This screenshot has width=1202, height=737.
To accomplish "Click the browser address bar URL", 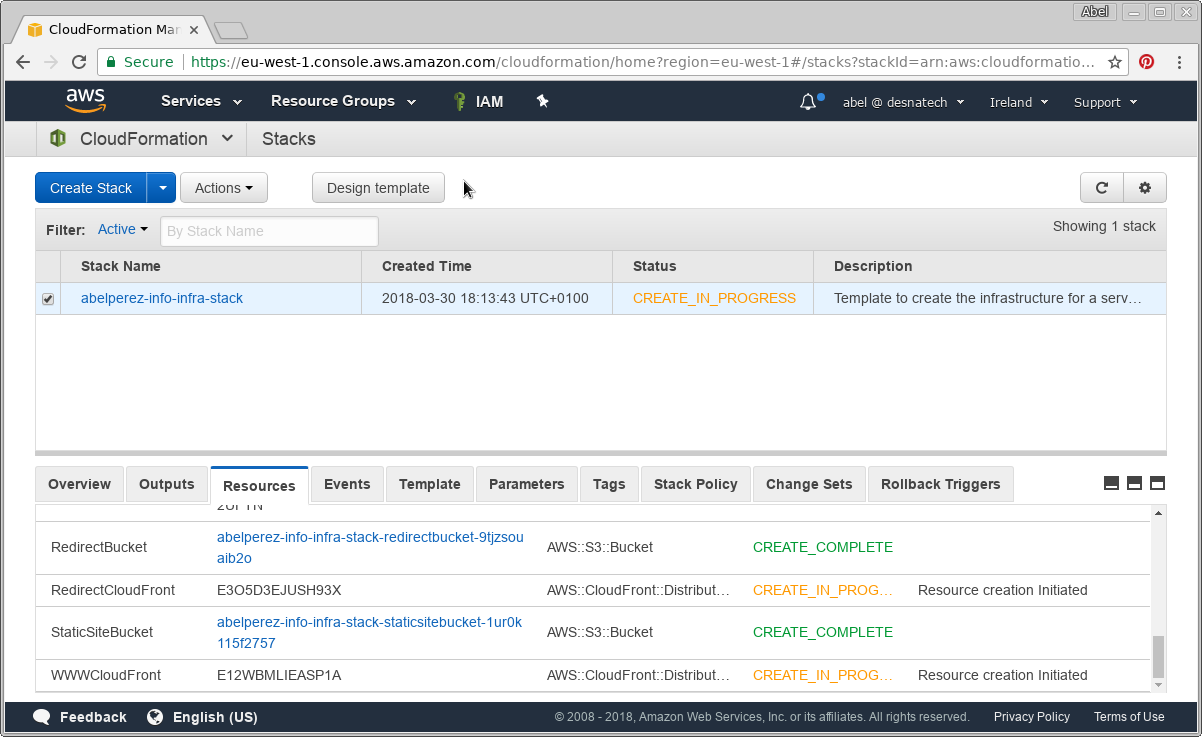I will (643, 62).
